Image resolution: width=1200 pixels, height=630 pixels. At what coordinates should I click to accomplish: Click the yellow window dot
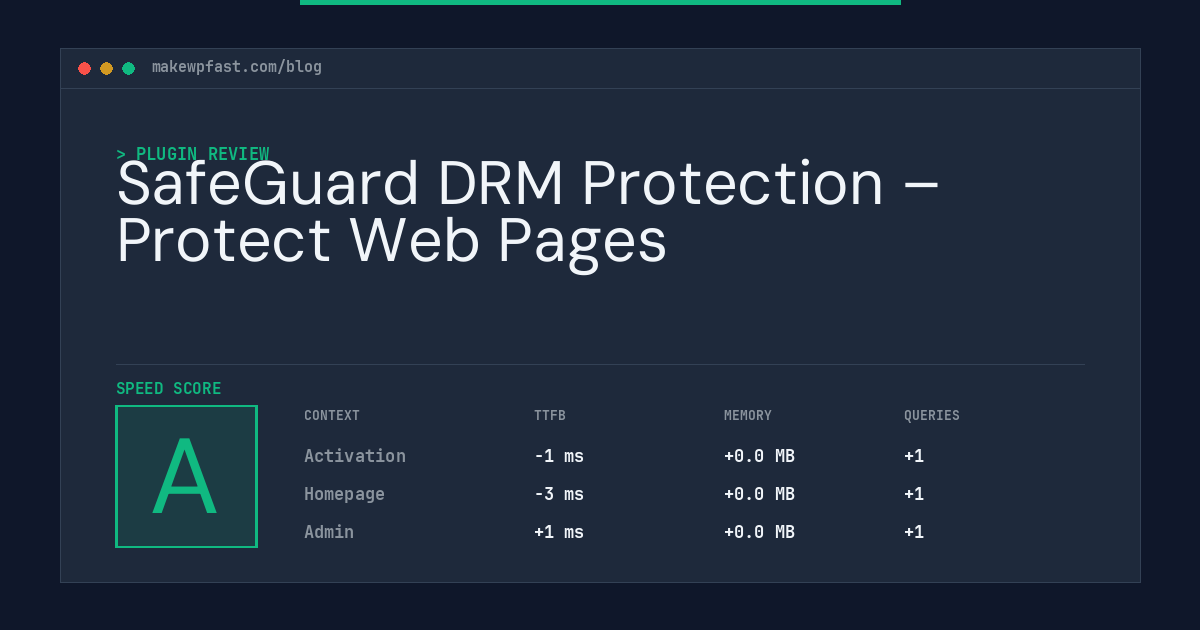click(106, 68)
